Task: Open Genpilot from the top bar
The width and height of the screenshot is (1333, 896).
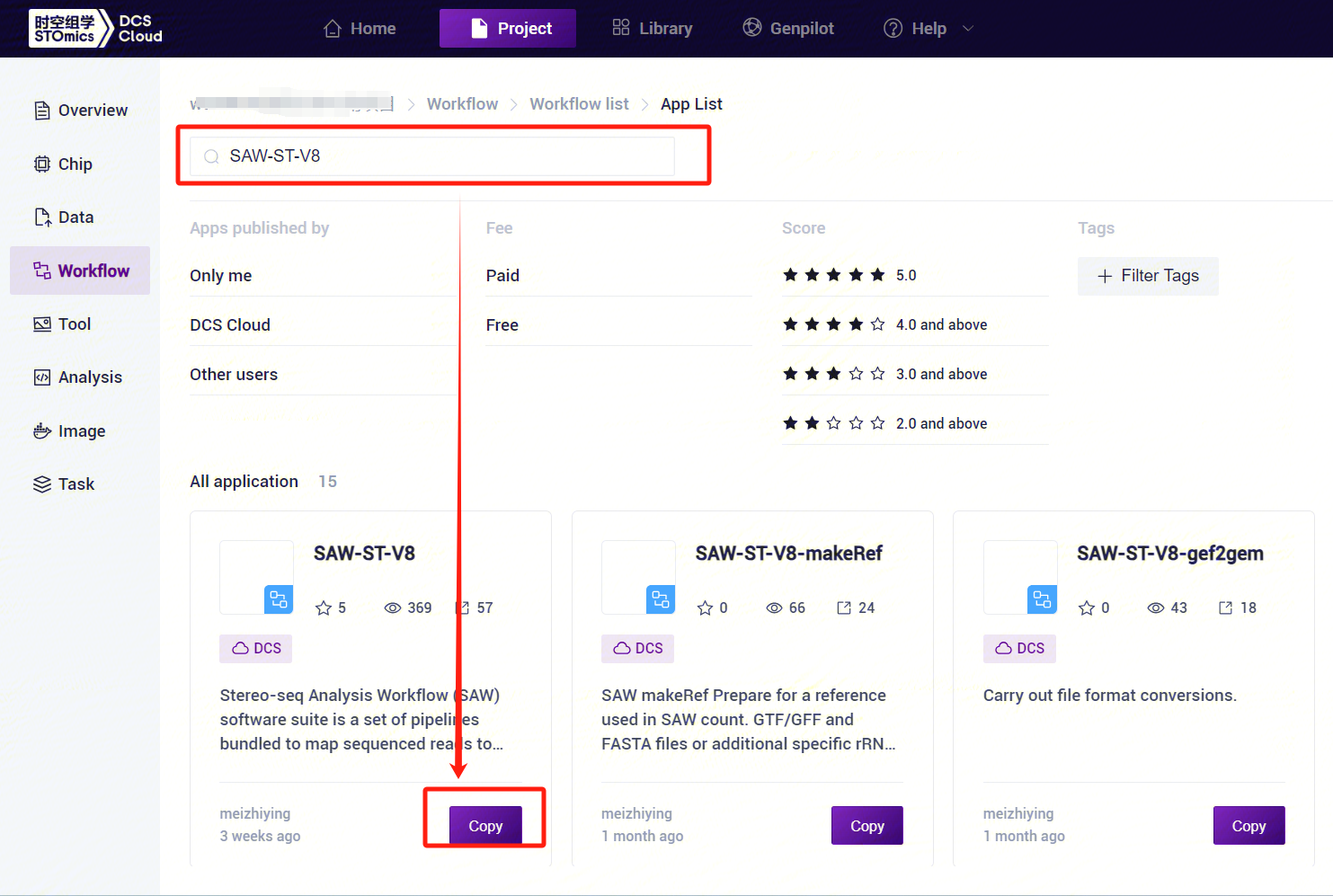Action: coord(788,29)
